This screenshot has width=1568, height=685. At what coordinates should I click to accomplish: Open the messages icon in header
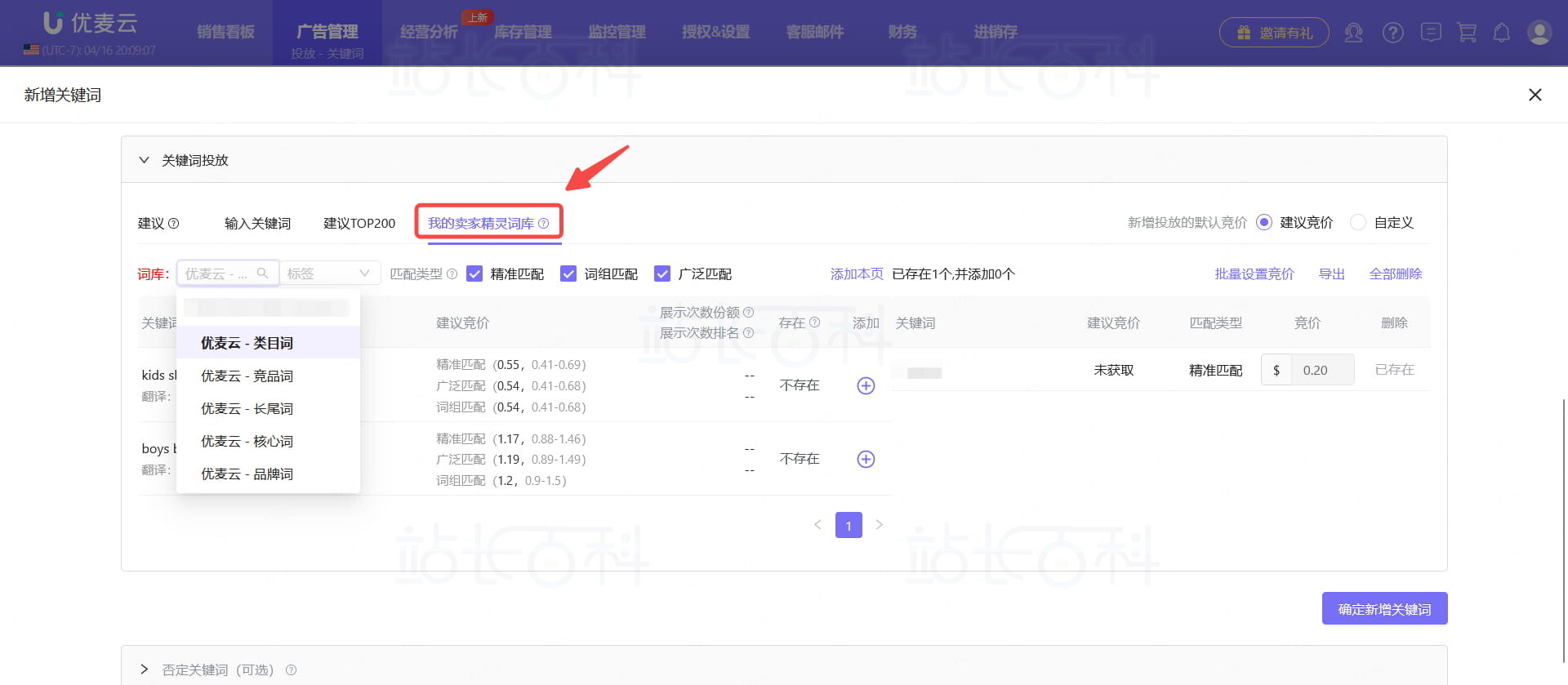point(1430,33)
